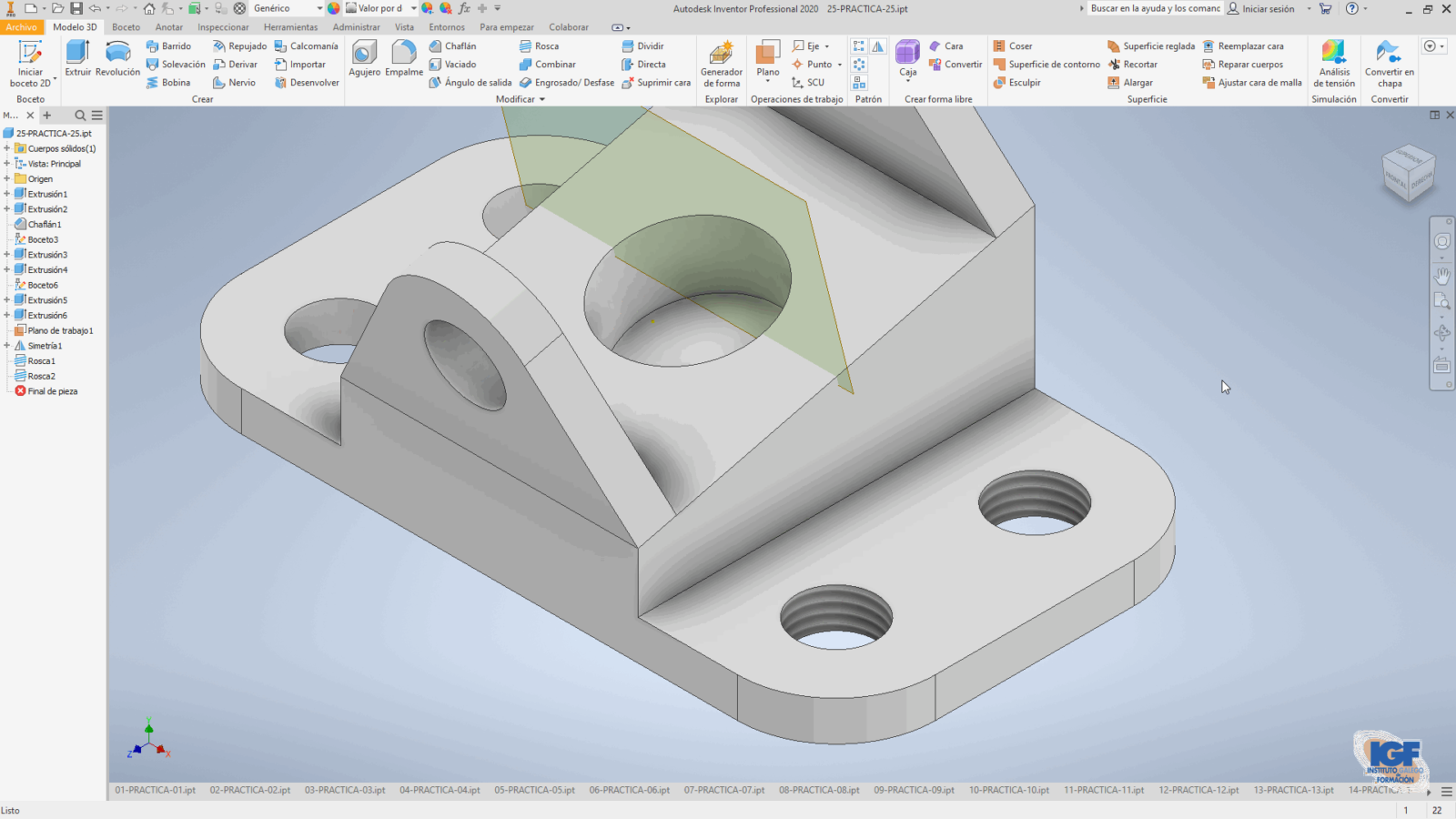
Task: Click Iniciar sesión link
Action: pos(1268,8)
